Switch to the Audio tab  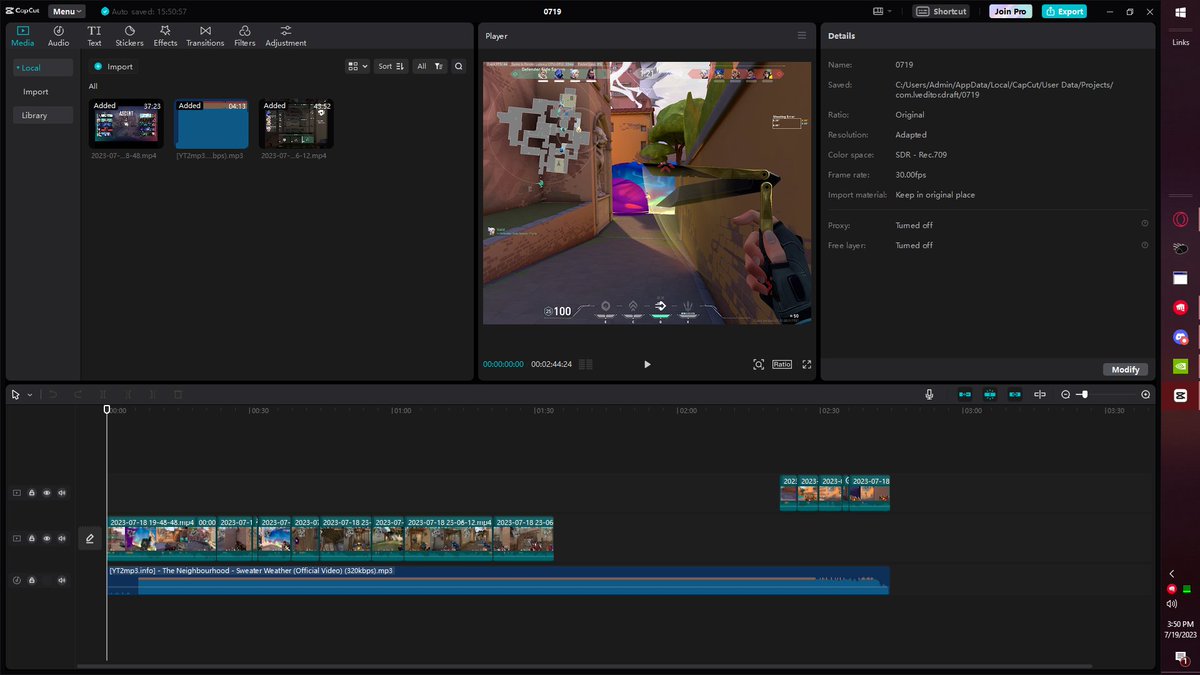pos(59,36)
